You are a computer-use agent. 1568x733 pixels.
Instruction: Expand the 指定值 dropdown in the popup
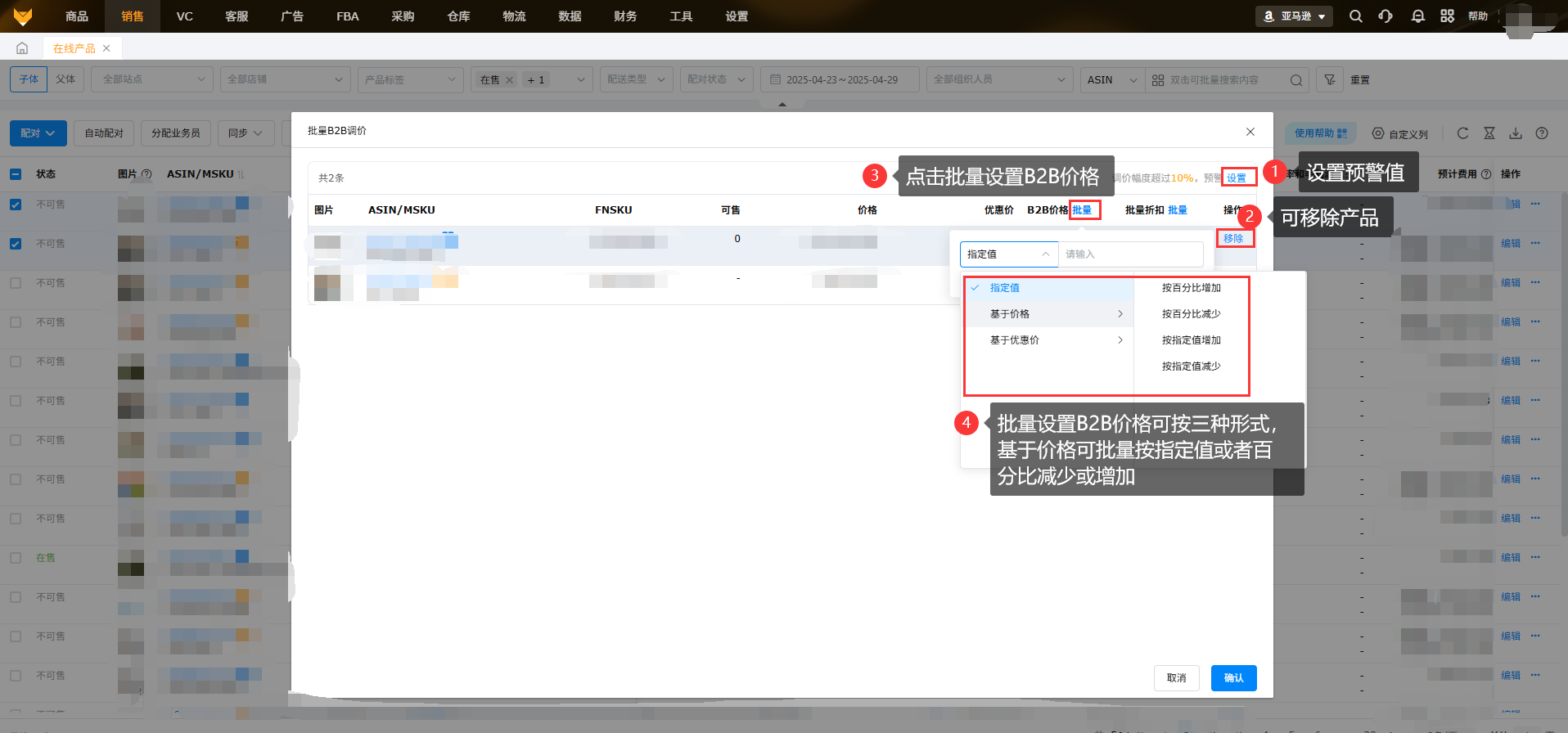pyautogui.click(x=1008, y=254)
